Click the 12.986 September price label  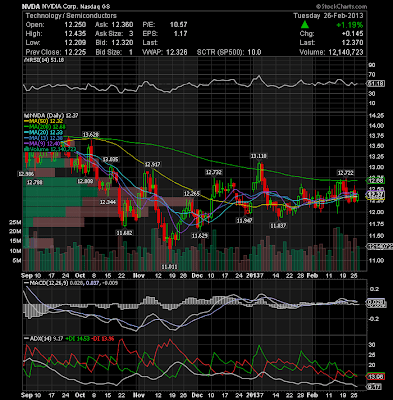[26, 174]
